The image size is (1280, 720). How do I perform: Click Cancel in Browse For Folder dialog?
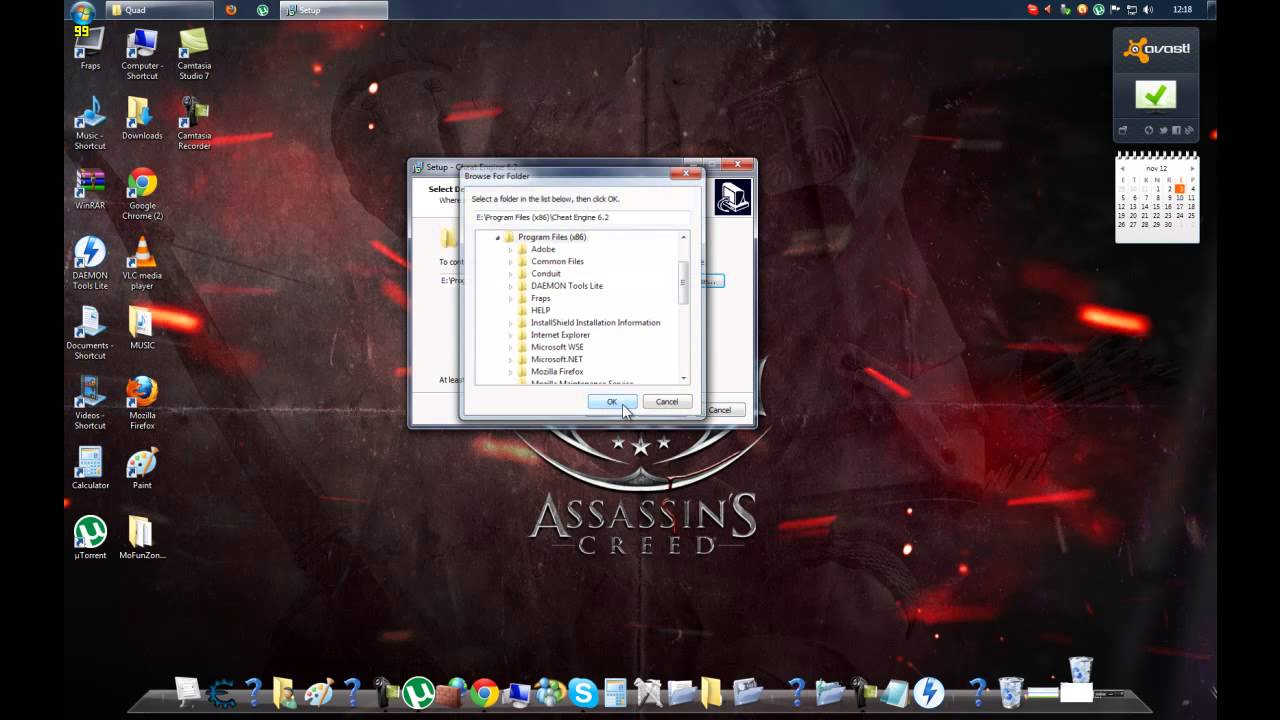(x=666, y=402)
